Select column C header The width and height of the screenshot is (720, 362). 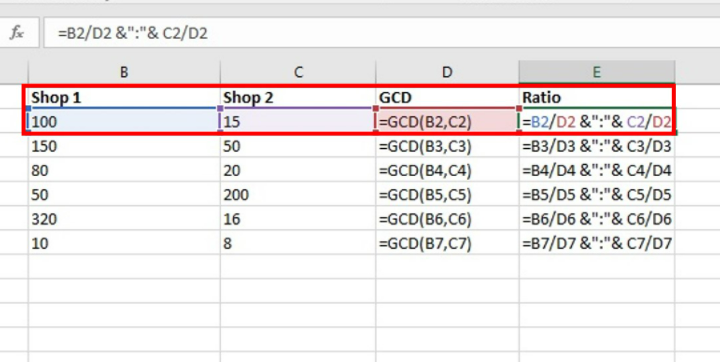[x=298, y=72]
